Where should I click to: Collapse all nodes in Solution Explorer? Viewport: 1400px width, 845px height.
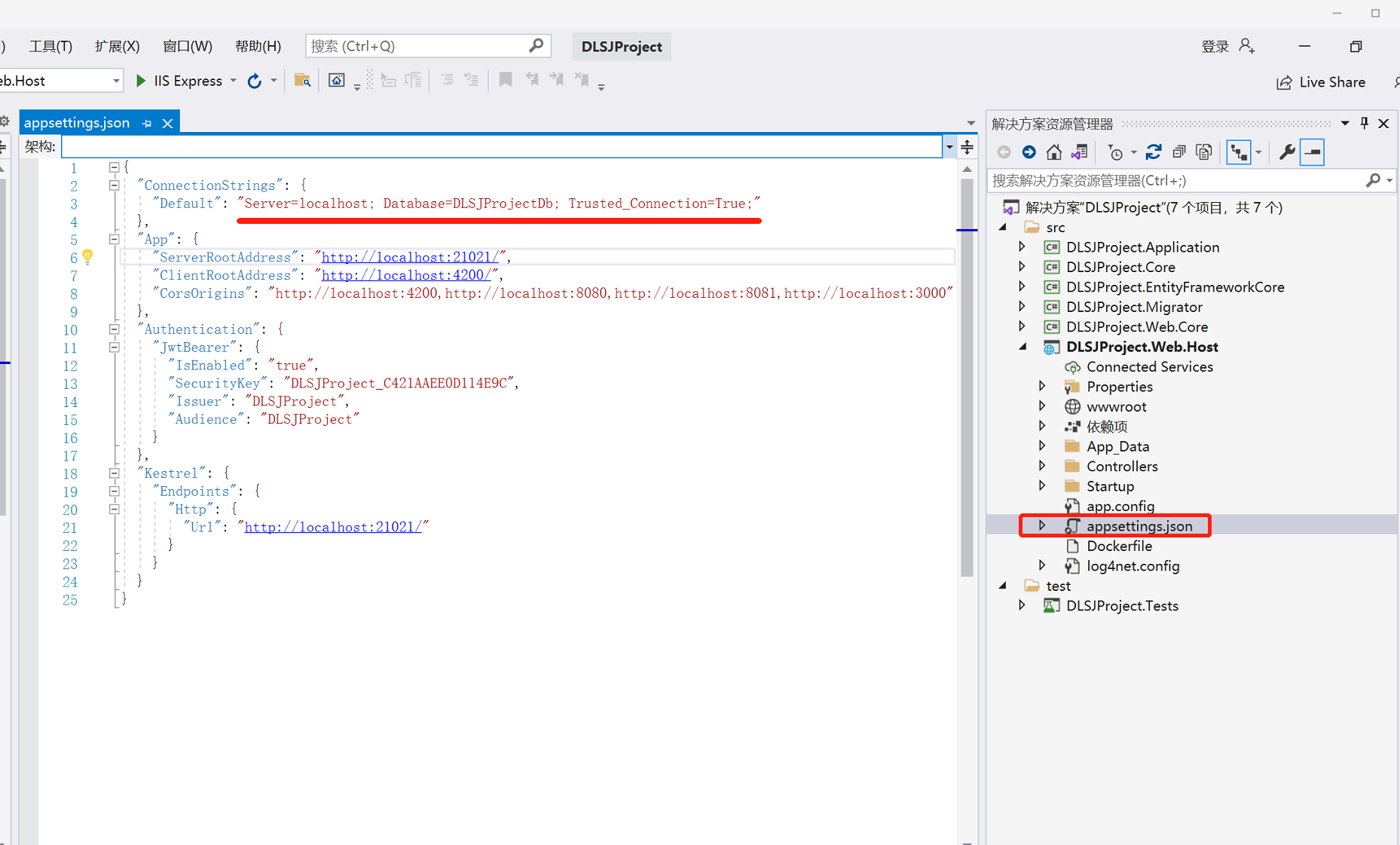pos(1179,152)
